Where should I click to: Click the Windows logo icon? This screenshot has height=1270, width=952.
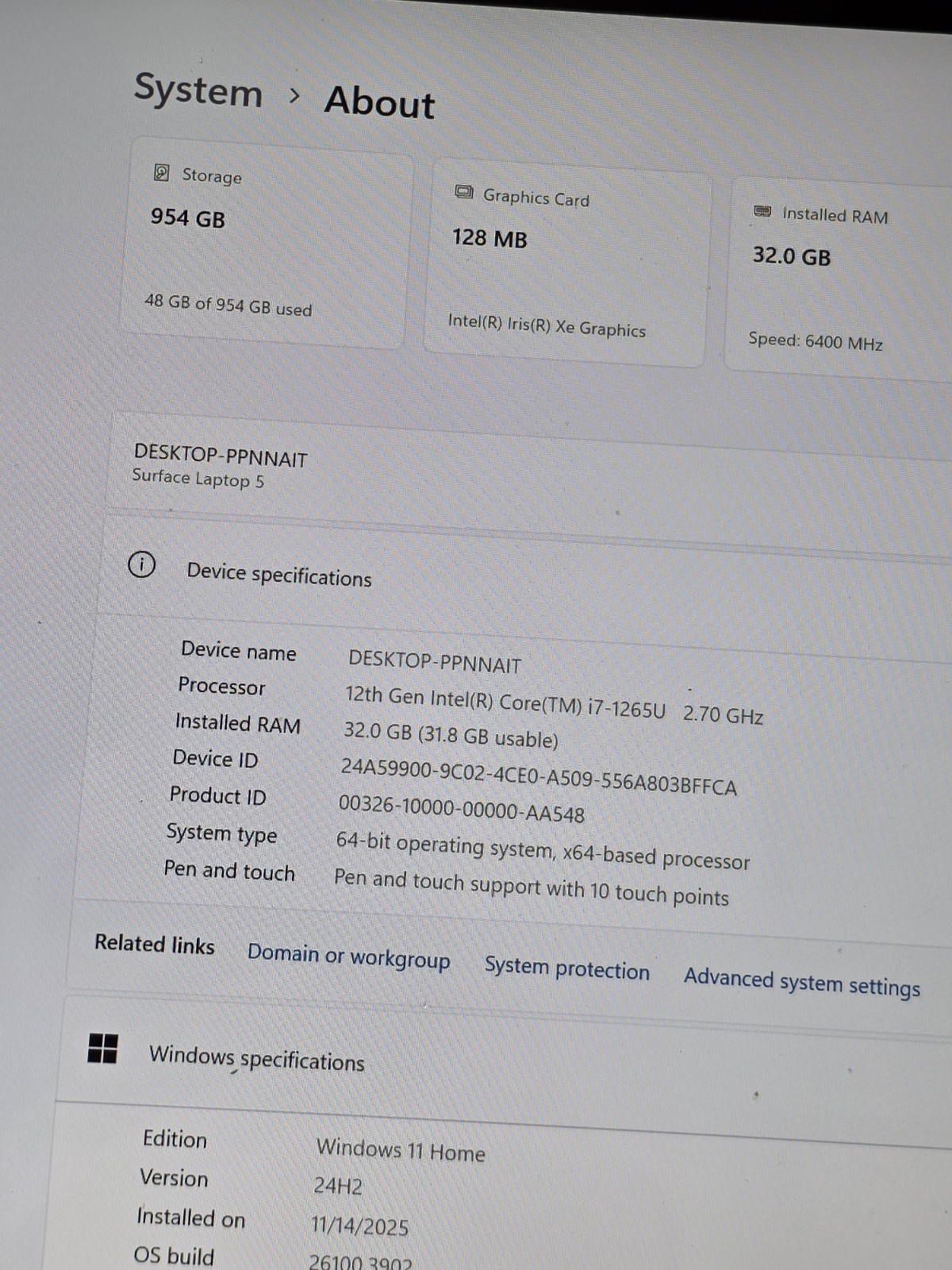click(103, 1049)
